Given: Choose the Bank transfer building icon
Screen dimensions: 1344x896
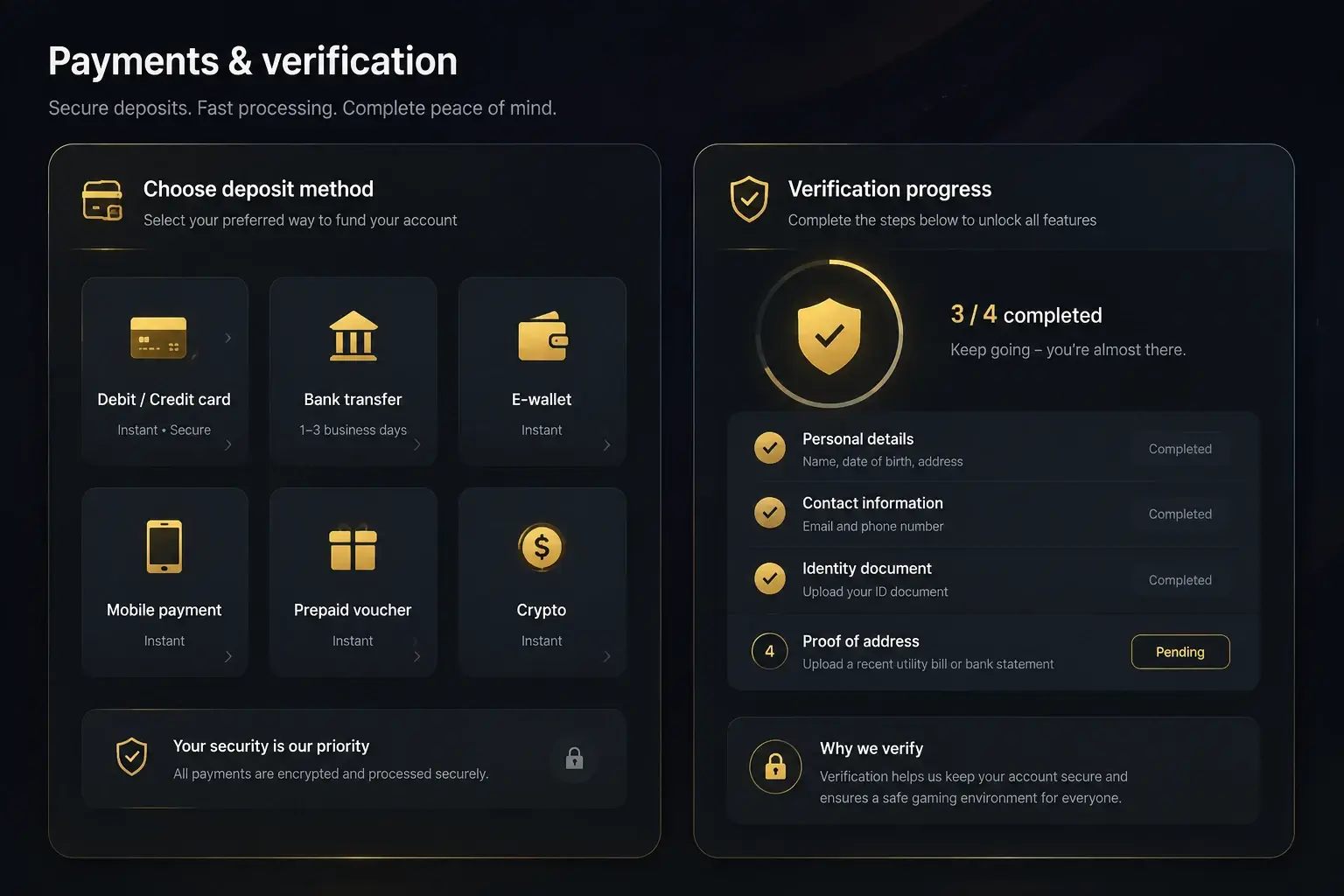Looking at the screenshot, I should click(353, 336).
